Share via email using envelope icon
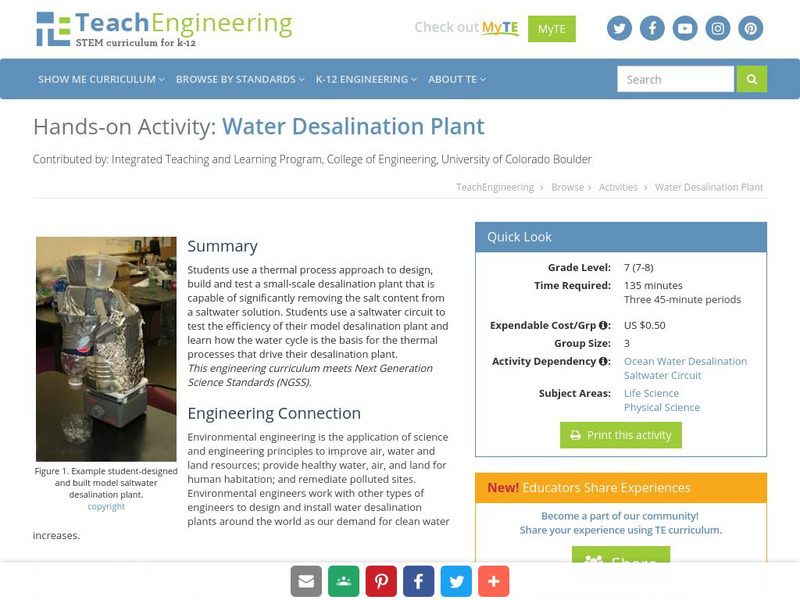The width and height of the screenshot is (800, 600). pos(306,581)
